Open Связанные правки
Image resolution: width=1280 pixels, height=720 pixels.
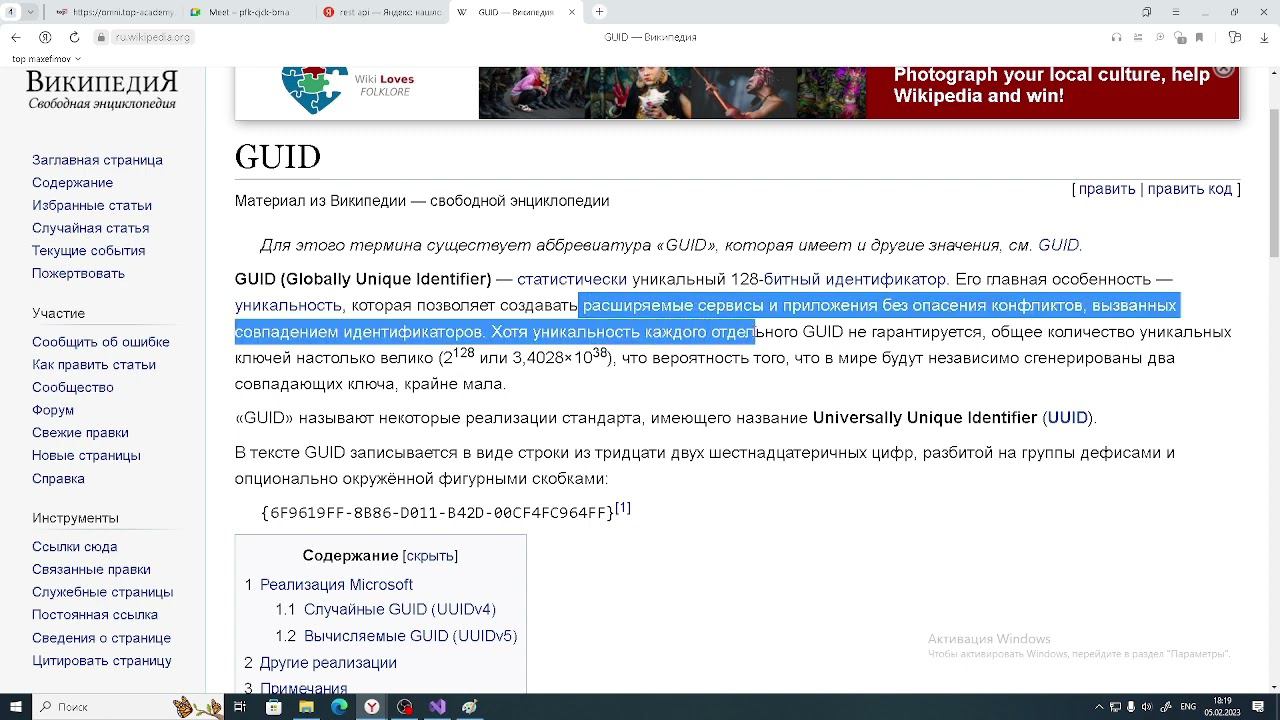point(91,570)
